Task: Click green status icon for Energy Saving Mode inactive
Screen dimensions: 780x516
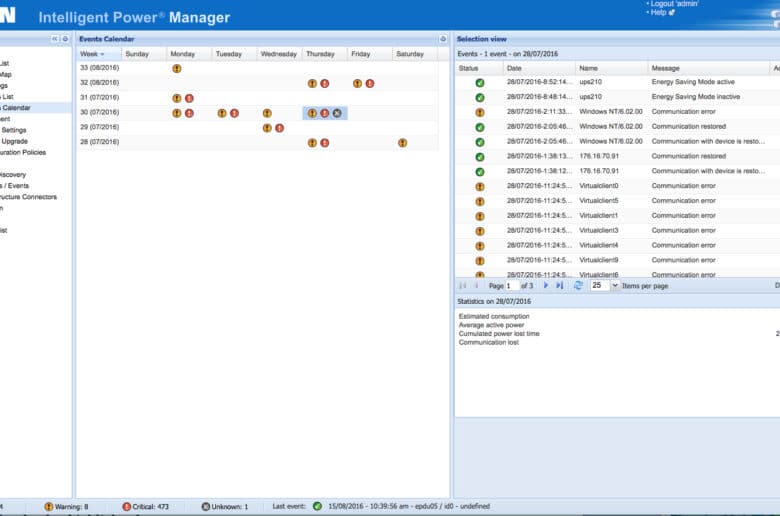Action: tap(480, 98)
